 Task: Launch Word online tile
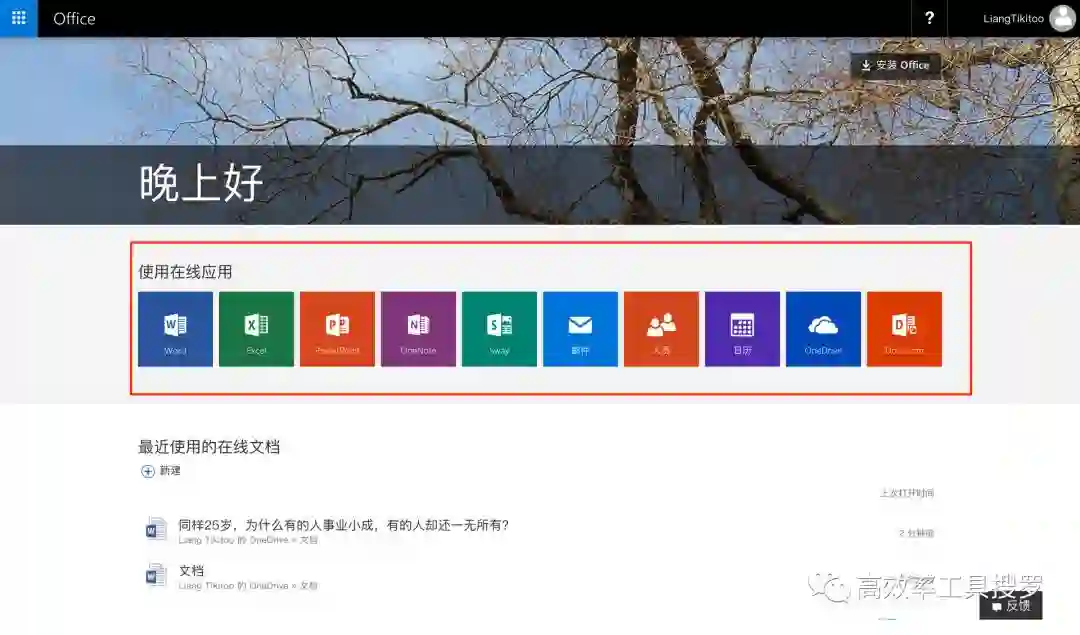[175, 329]
